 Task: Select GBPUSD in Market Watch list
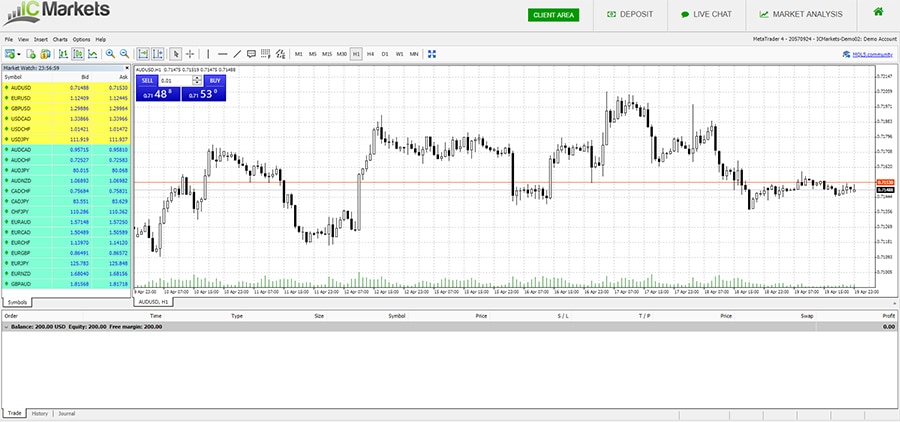(20, 107)
